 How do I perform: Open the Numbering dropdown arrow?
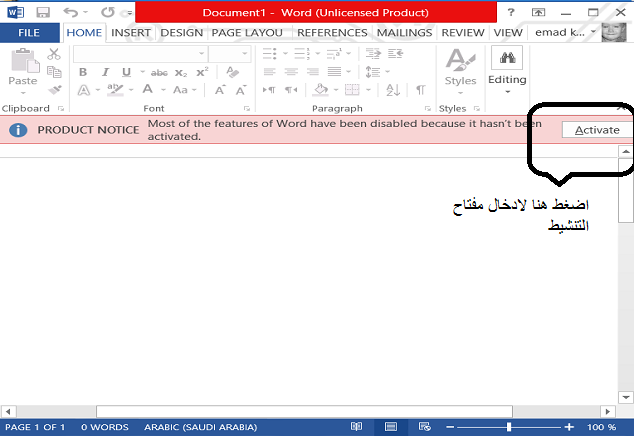click(x=317, y=53)
